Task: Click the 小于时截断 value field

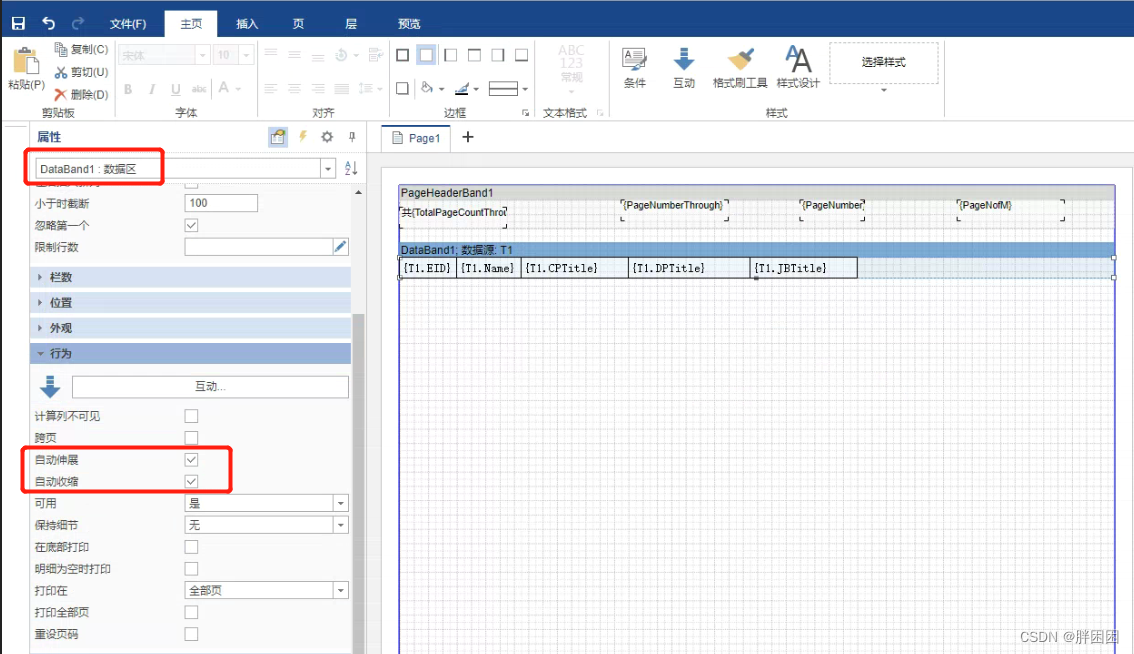Action: tap(221, 203)
